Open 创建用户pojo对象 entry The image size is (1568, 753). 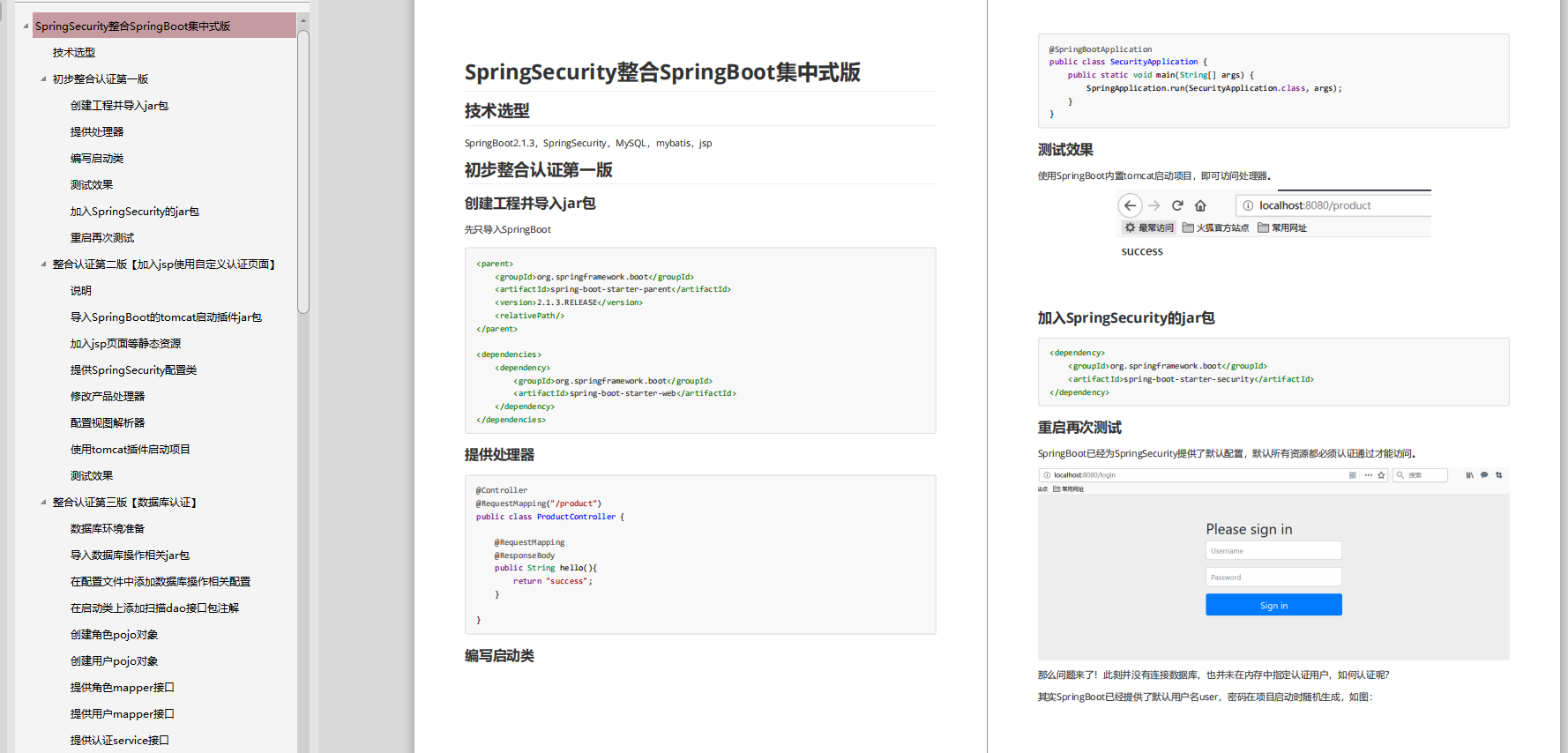tap(114, 661)
